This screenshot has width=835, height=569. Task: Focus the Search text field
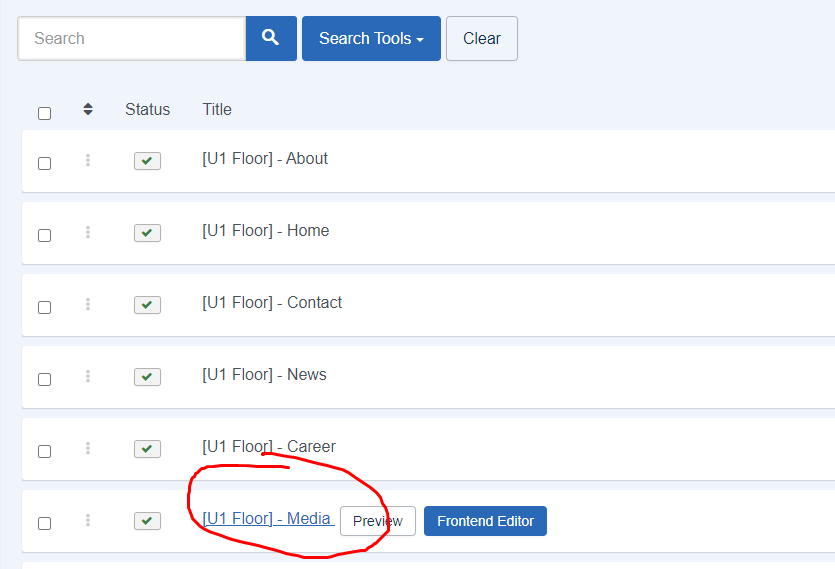tap(132, 38)
